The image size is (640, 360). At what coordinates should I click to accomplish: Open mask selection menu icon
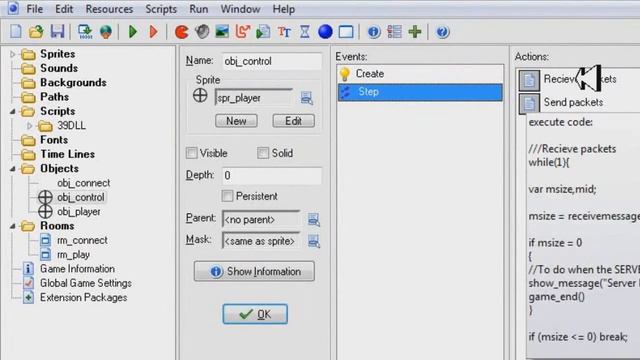313,241
